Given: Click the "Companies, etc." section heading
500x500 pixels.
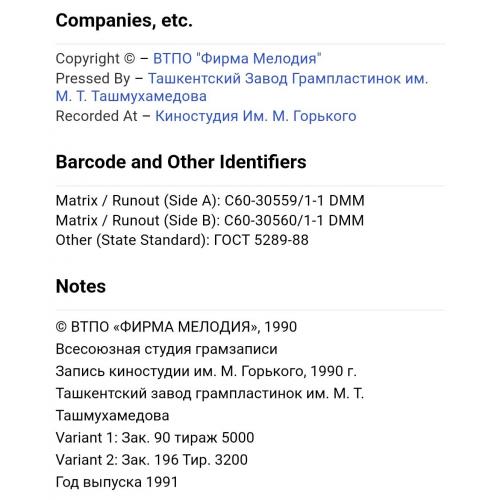Looking at the screenshot, I should pyautogui.click(x=124, y=21).
